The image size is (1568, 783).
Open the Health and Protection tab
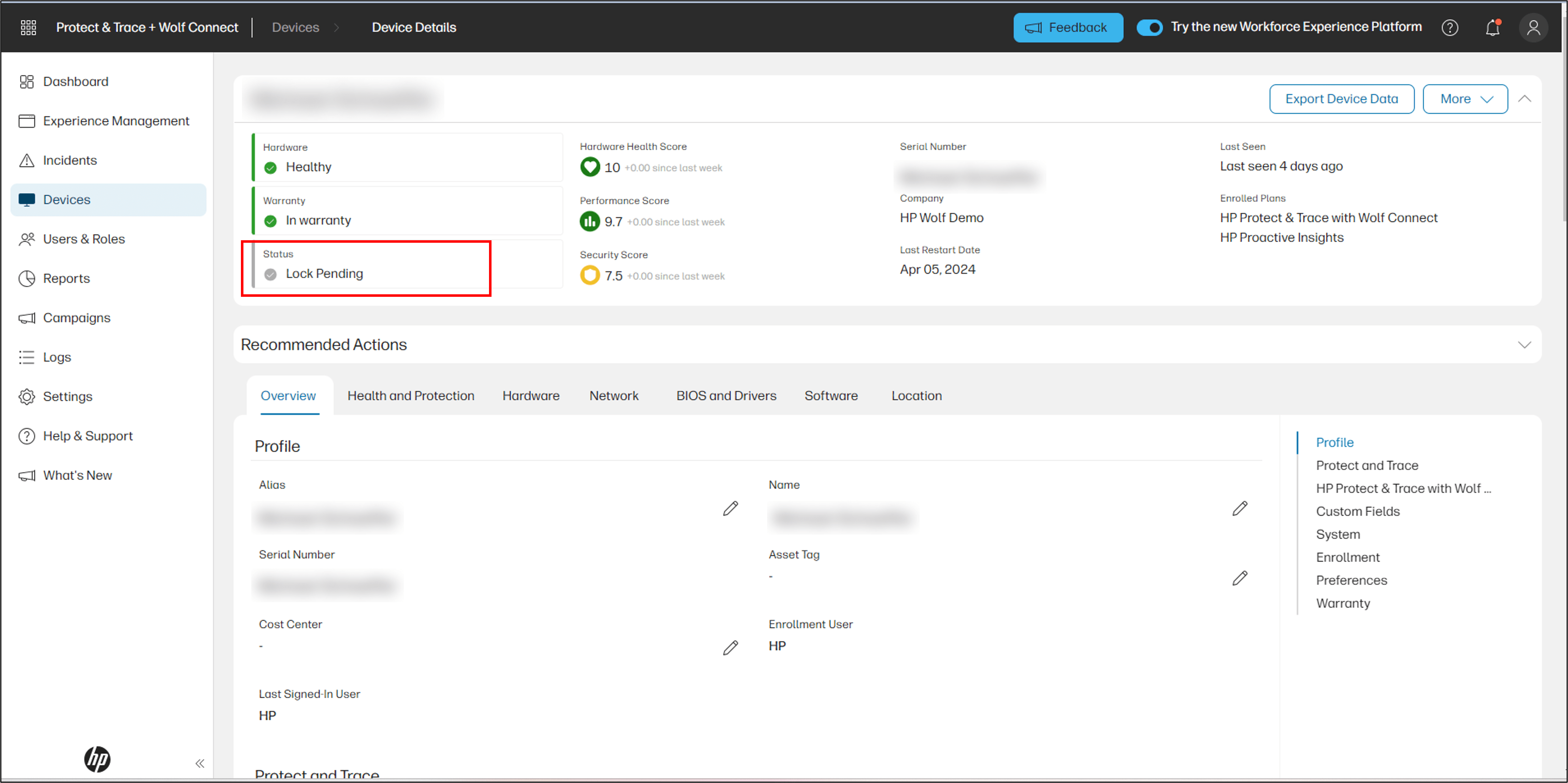pyautogui.click(x=411, y=395)
